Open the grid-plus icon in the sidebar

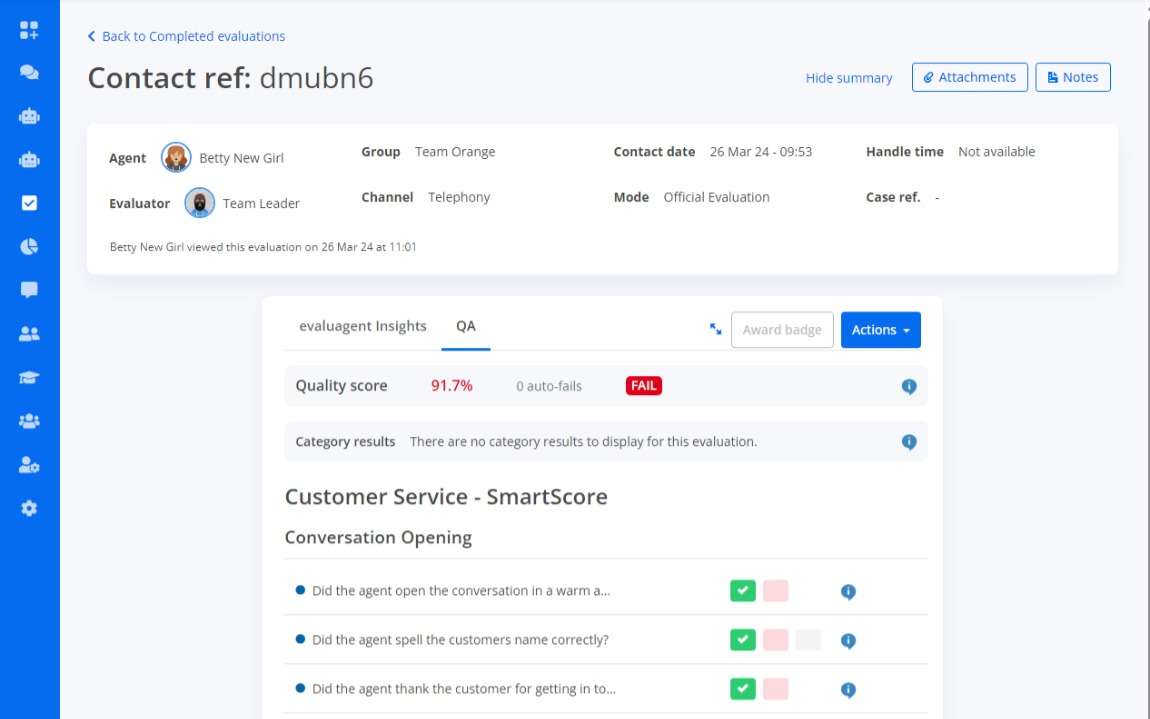(x=29, y=30)
